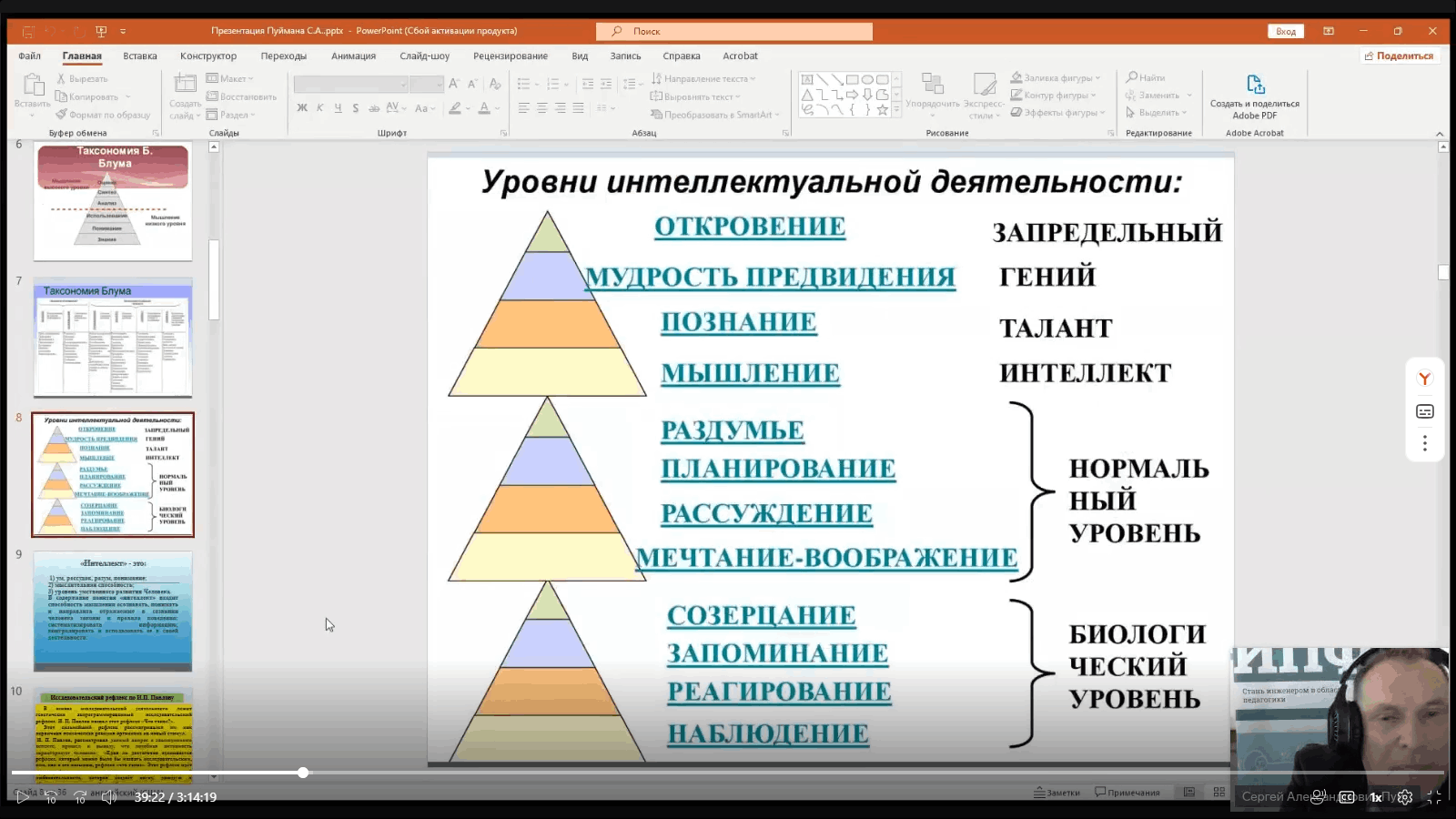The width and height of the screenshot is (1456, 819).
Task: Click Восстановить reset slide button
Action: pos(241,96)
